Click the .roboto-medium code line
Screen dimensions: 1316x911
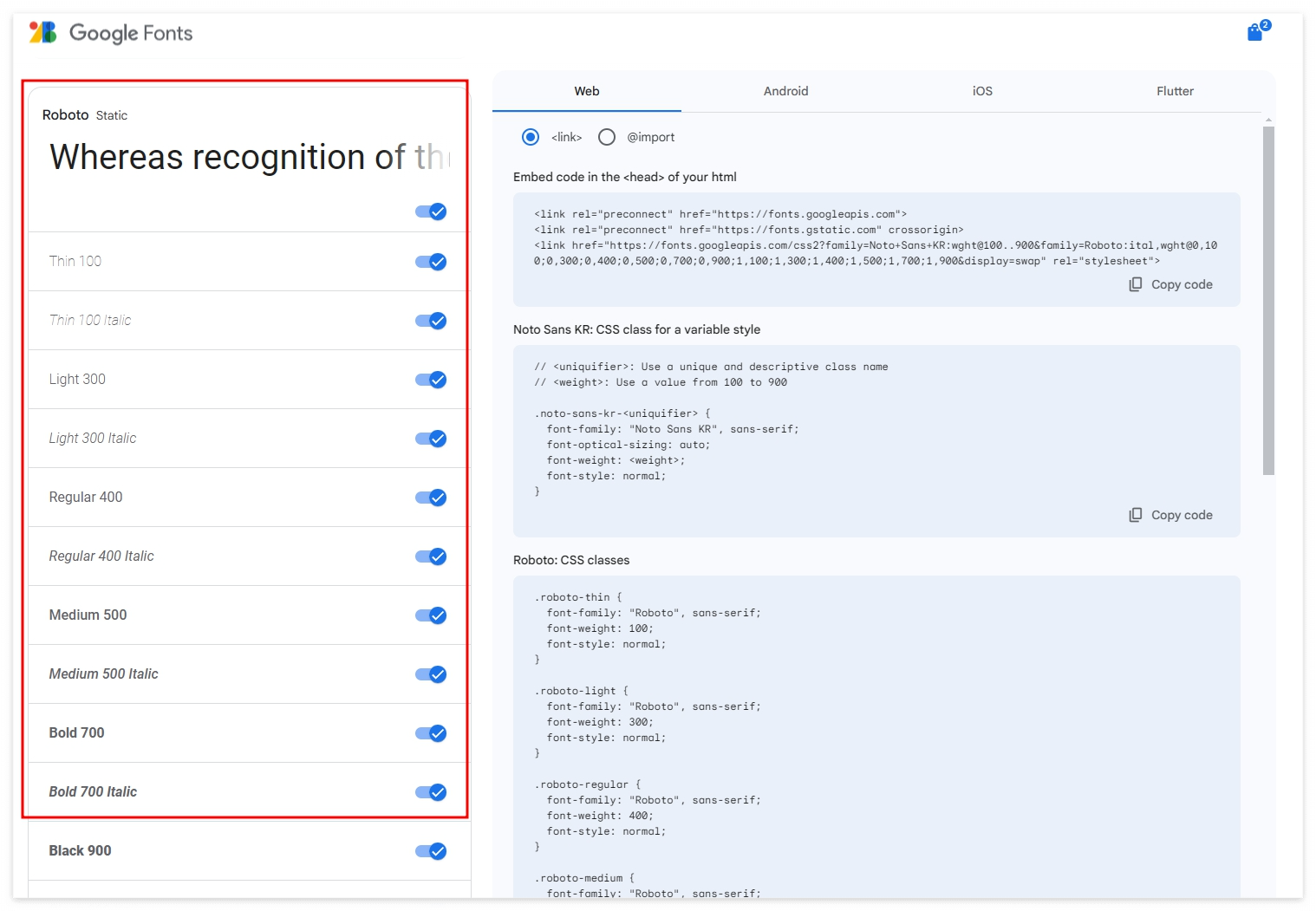pos(585,878)
